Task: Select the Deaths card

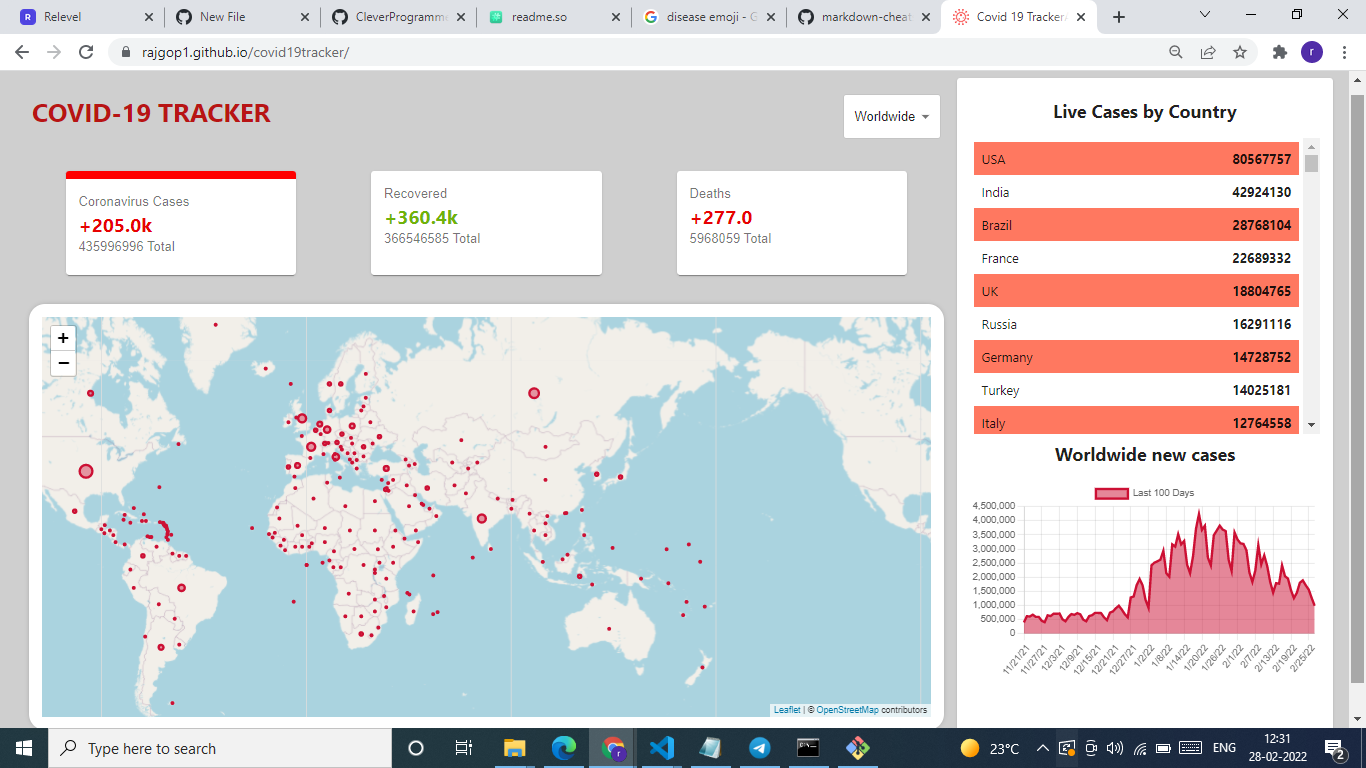Action: tap(792, 223)
